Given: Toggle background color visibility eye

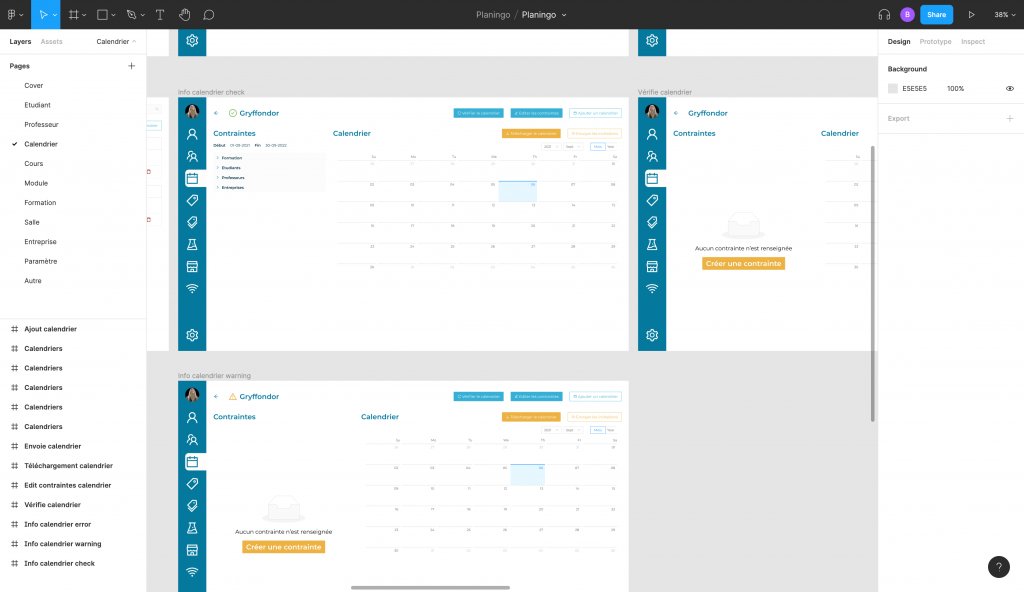Looking at the screenshot, I should coord(1009,88).
